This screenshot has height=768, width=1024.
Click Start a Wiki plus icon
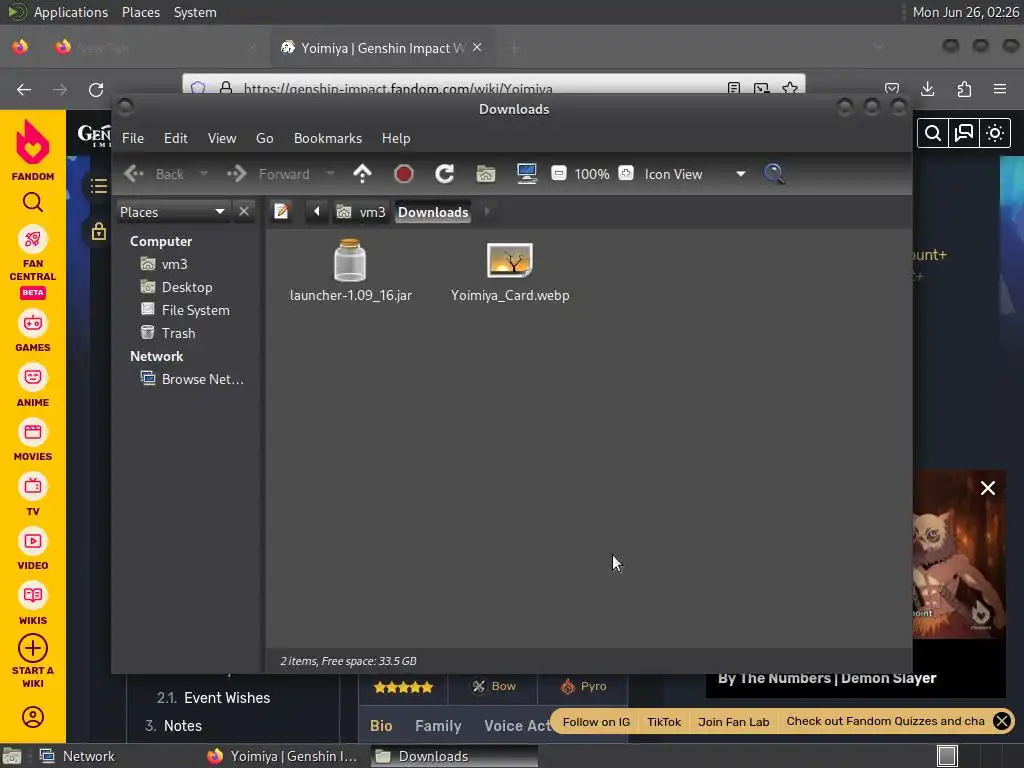point(33,648)
